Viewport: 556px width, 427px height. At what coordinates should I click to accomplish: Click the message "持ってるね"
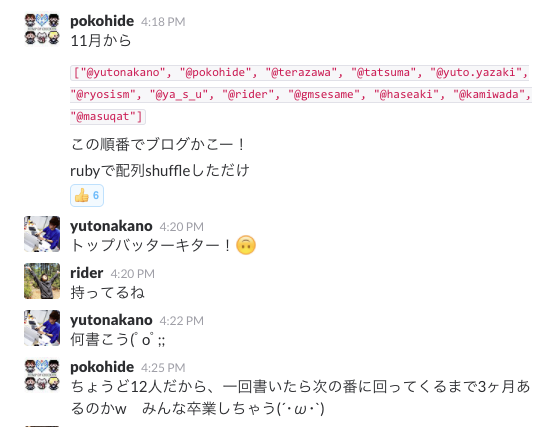click(107, 293)
